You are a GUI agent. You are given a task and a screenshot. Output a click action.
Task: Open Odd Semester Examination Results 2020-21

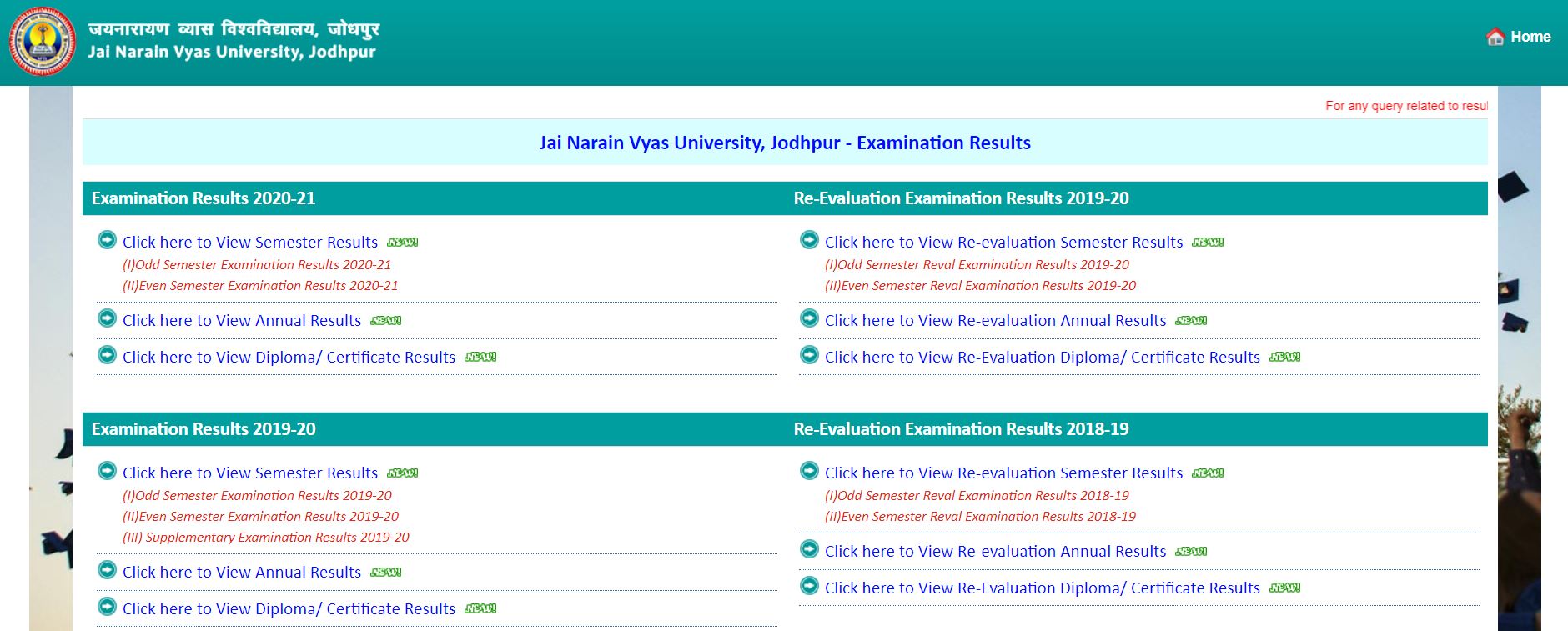tap(257, 265)
